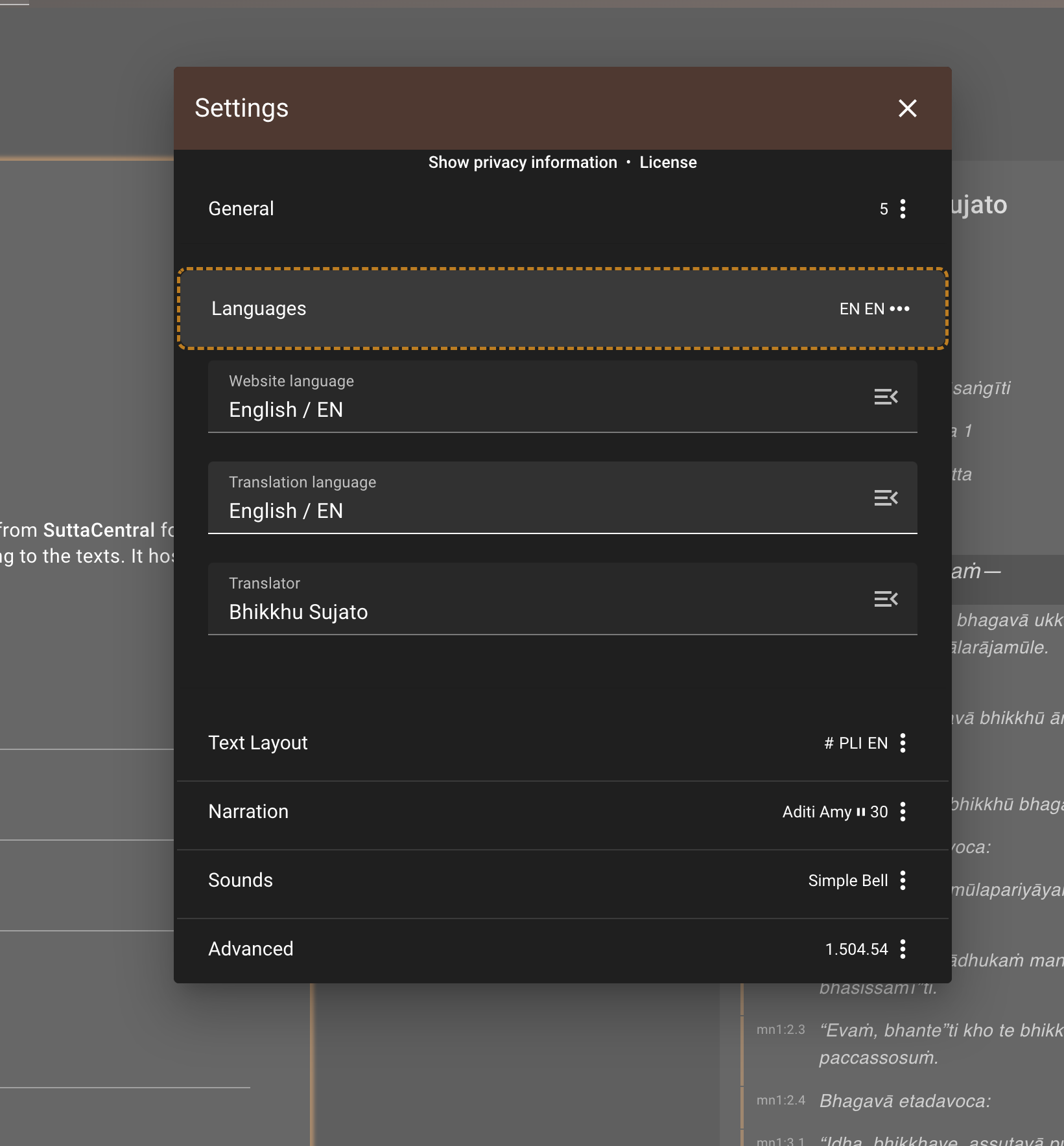The height and width of the screenshot is (1146, 1064).
Task: Collapse the Languages section
Action: [562, 309]
